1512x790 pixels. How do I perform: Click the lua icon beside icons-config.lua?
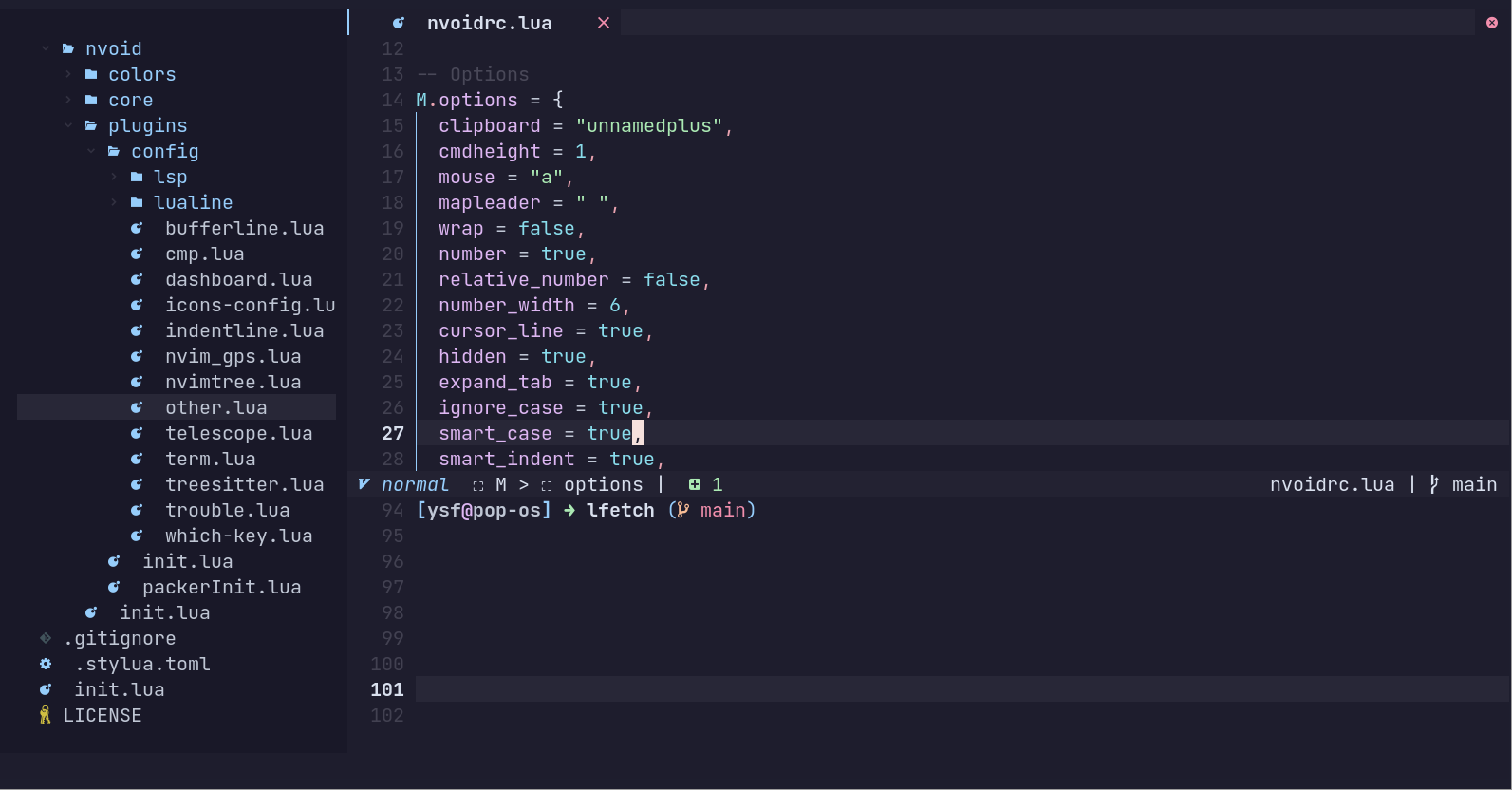137,305
